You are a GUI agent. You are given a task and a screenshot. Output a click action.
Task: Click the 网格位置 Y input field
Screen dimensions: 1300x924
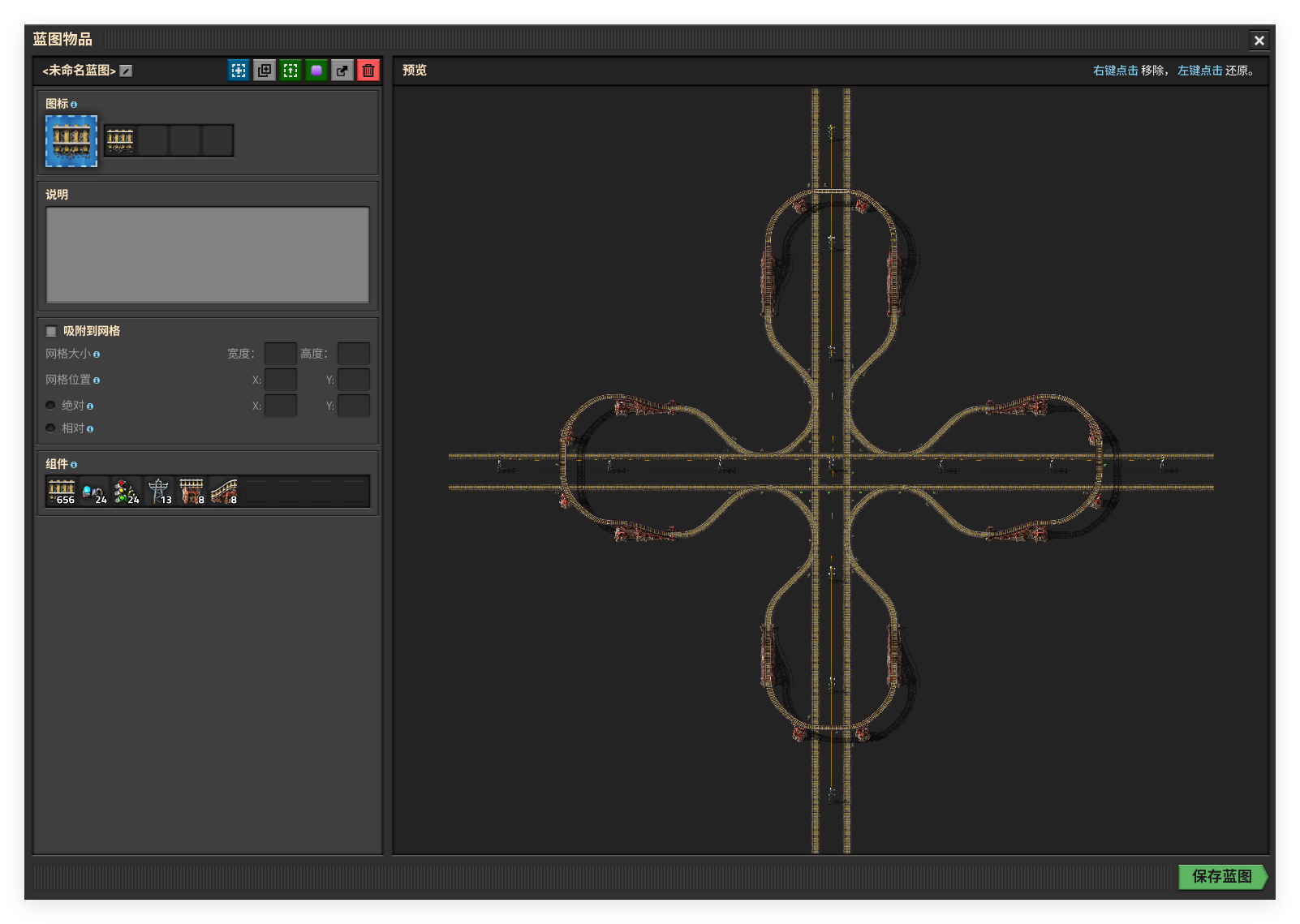pyautogui.click(x=354, y=380)
